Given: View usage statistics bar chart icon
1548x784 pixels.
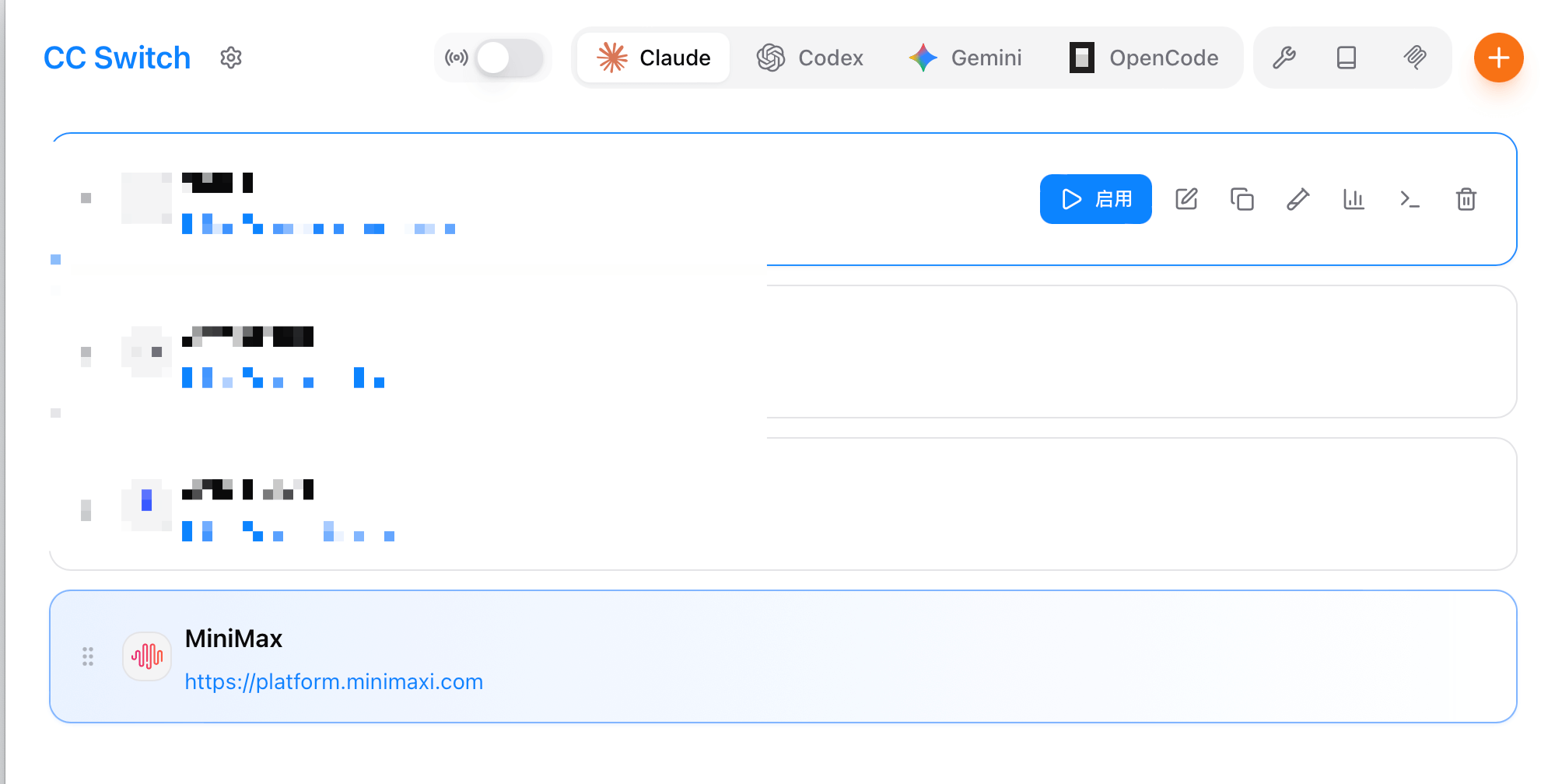Looking at the screenshot, I should [x=1354, y=199].
